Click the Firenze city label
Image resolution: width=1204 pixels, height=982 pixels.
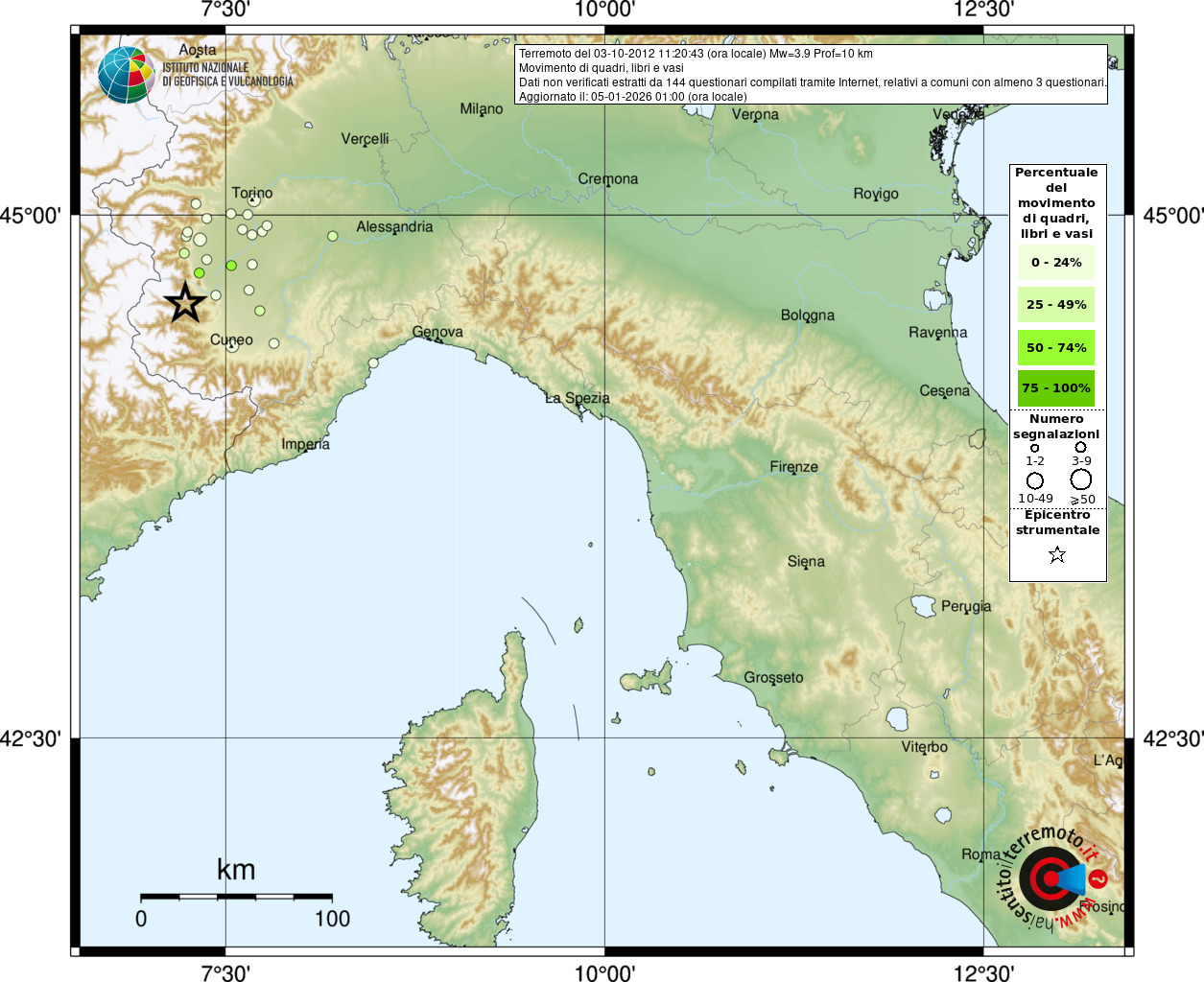[793, 467]
